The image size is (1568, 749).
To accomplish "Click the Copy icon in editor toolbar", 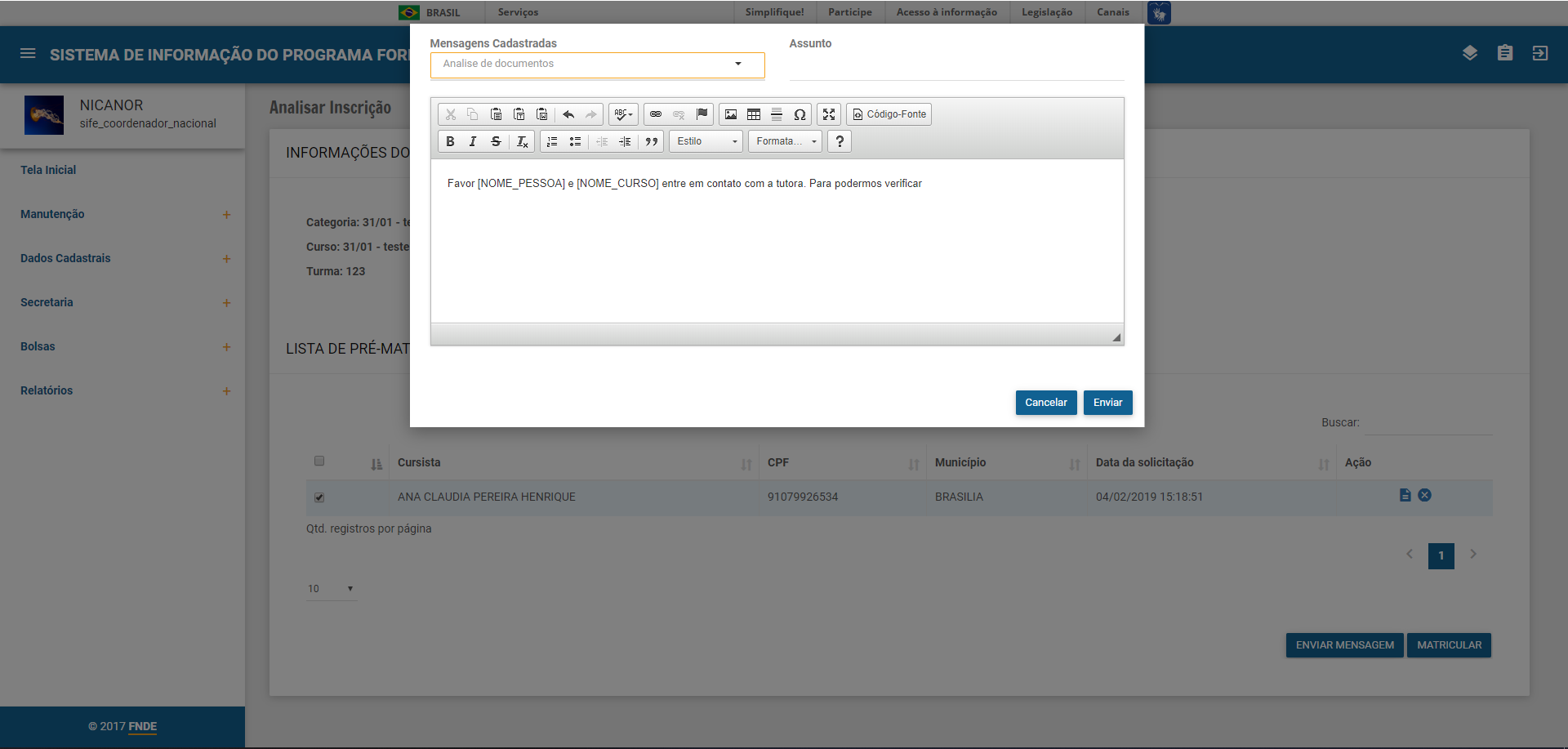I will tap(473, 114).
